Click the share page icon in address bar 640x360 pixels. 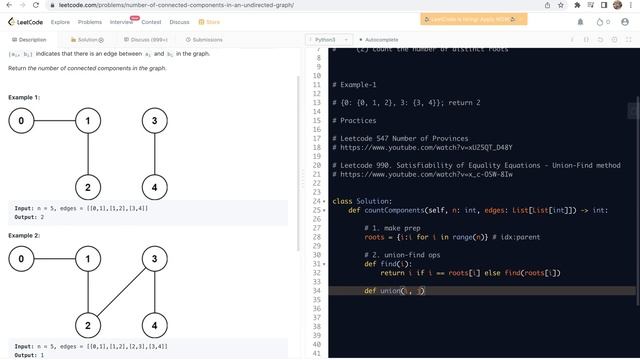547,5
